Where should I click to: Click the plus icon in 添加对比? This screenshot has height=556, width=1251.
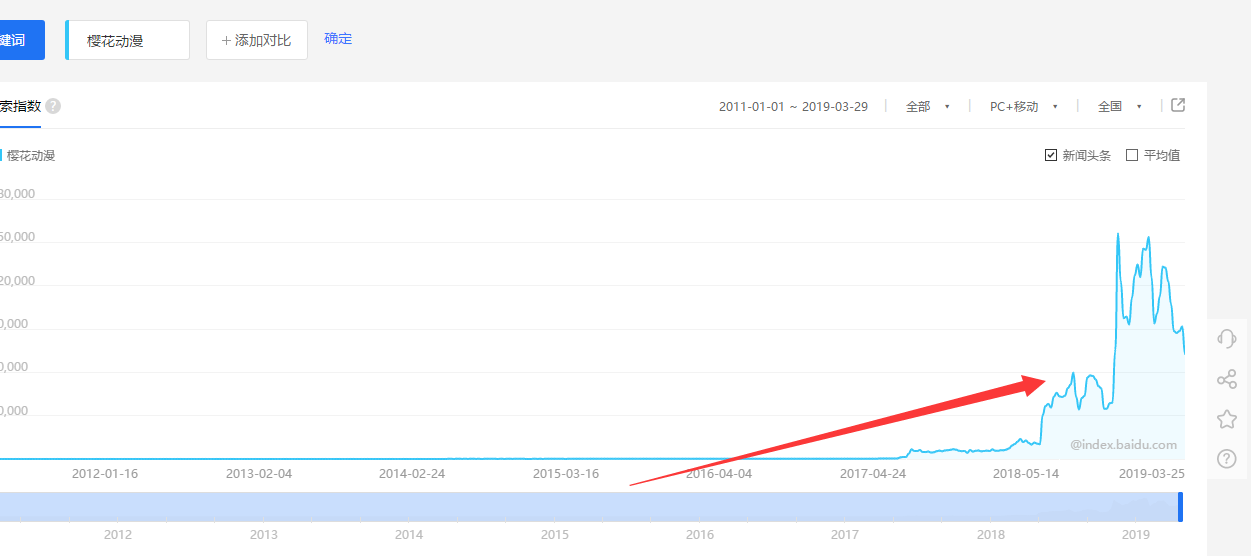[226, 40]
